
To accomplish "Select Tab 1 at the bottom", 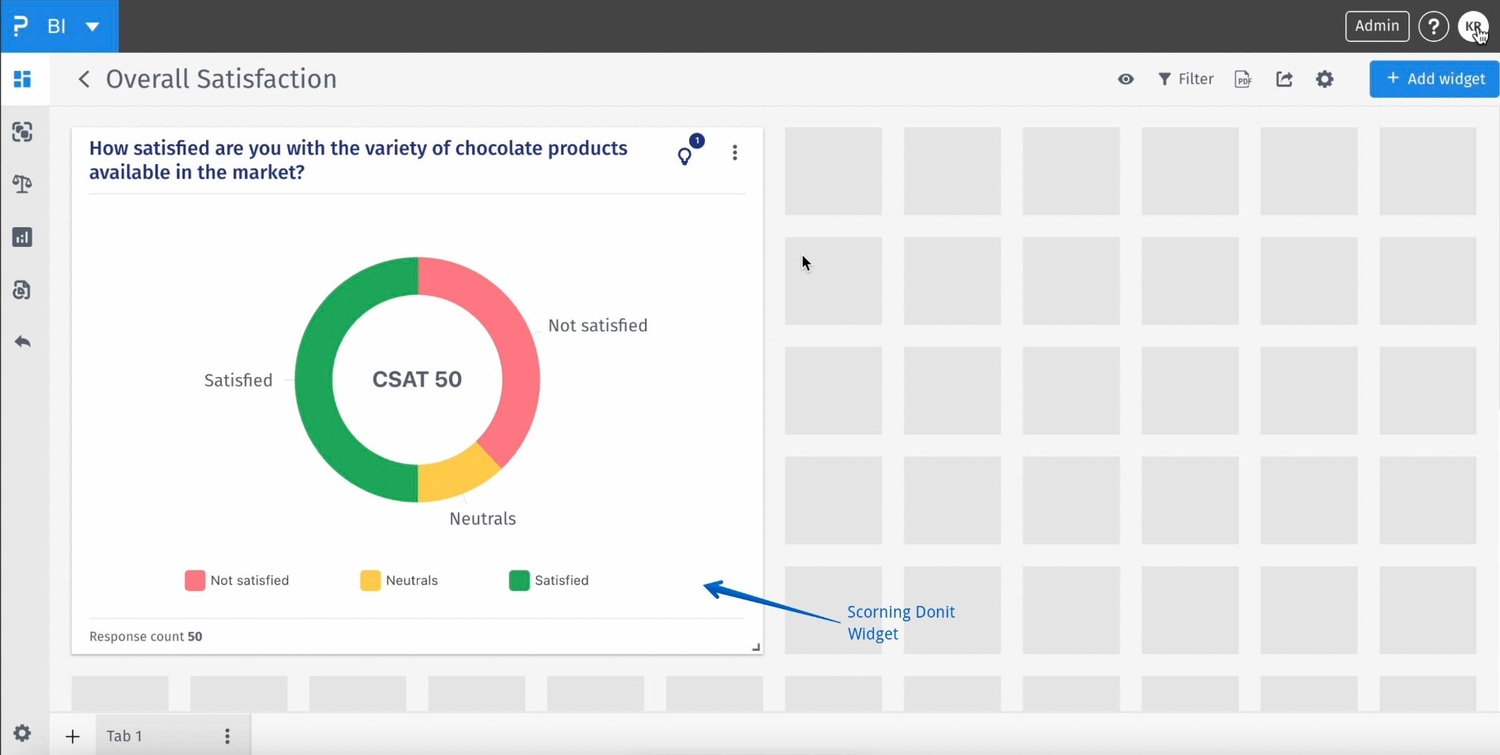I will click(x=125, y=736).
